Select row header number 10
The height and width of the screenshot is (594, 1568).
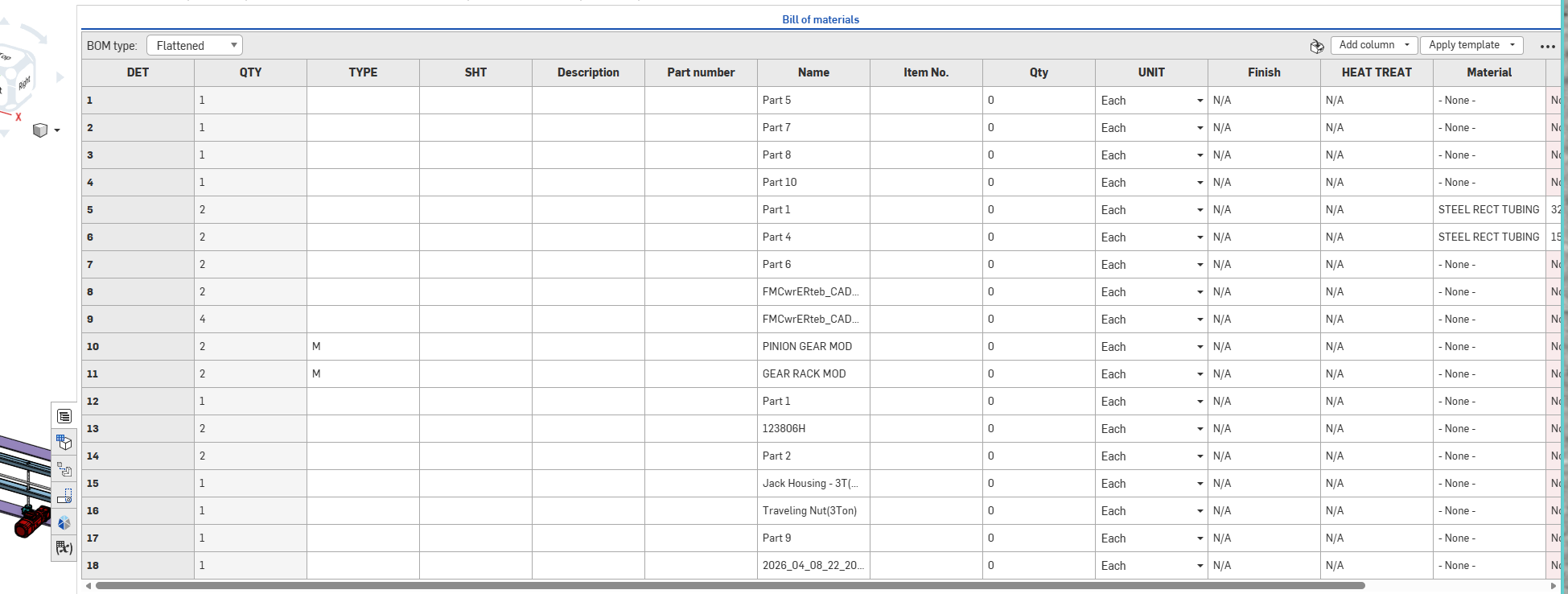point(138,347)
